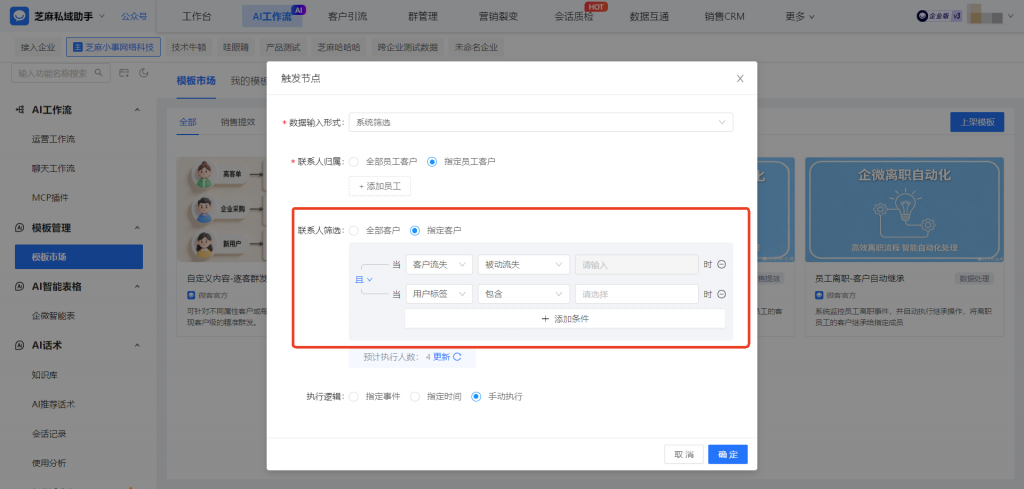This screenshot has height=489, width=1024.
Task: Focus the 请输入 condition value field
Action: 637,264
